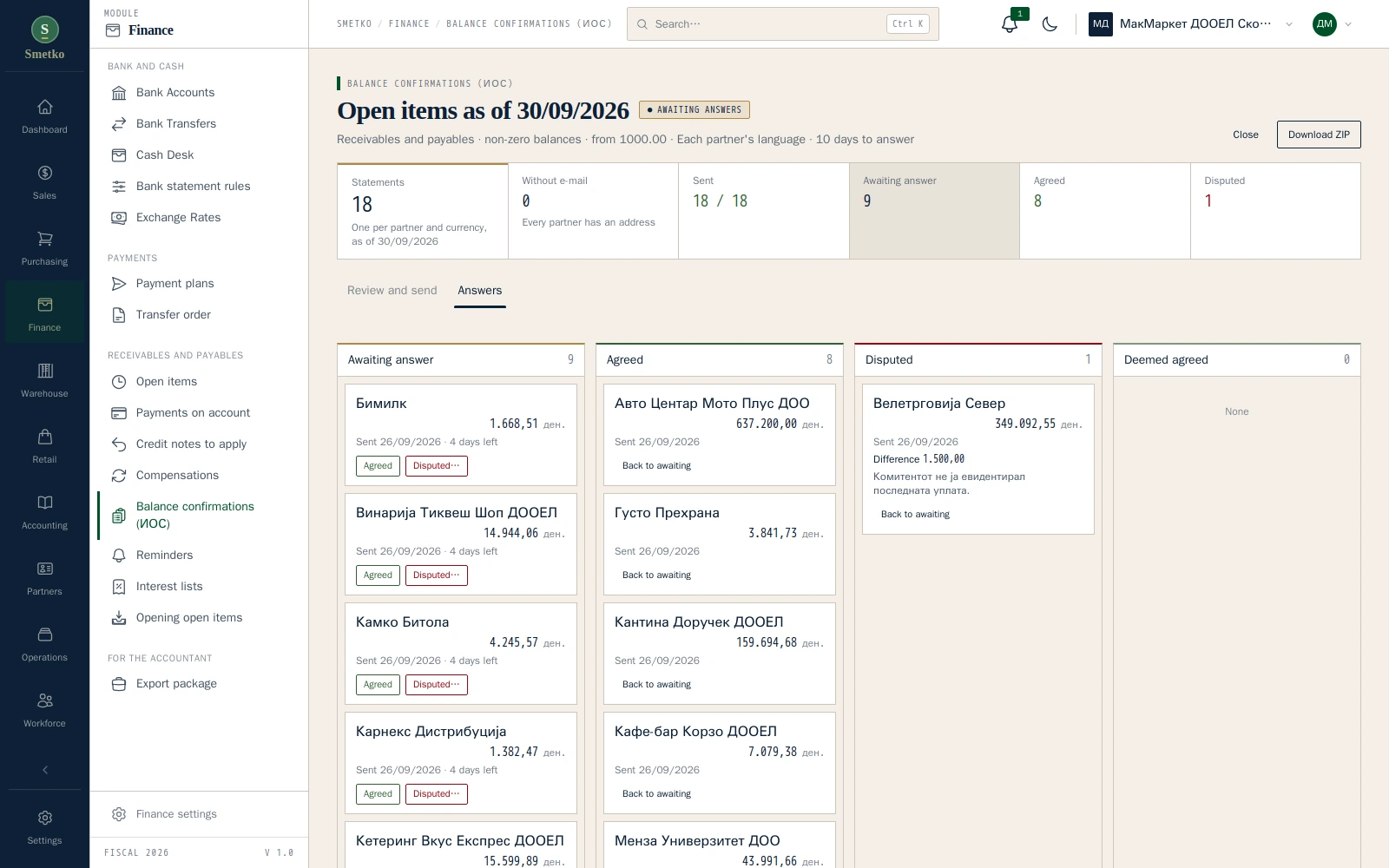Collapse the left navigation rail
Image resolution: width=1389 pixels, height=868 pixels.
(45, 770)
